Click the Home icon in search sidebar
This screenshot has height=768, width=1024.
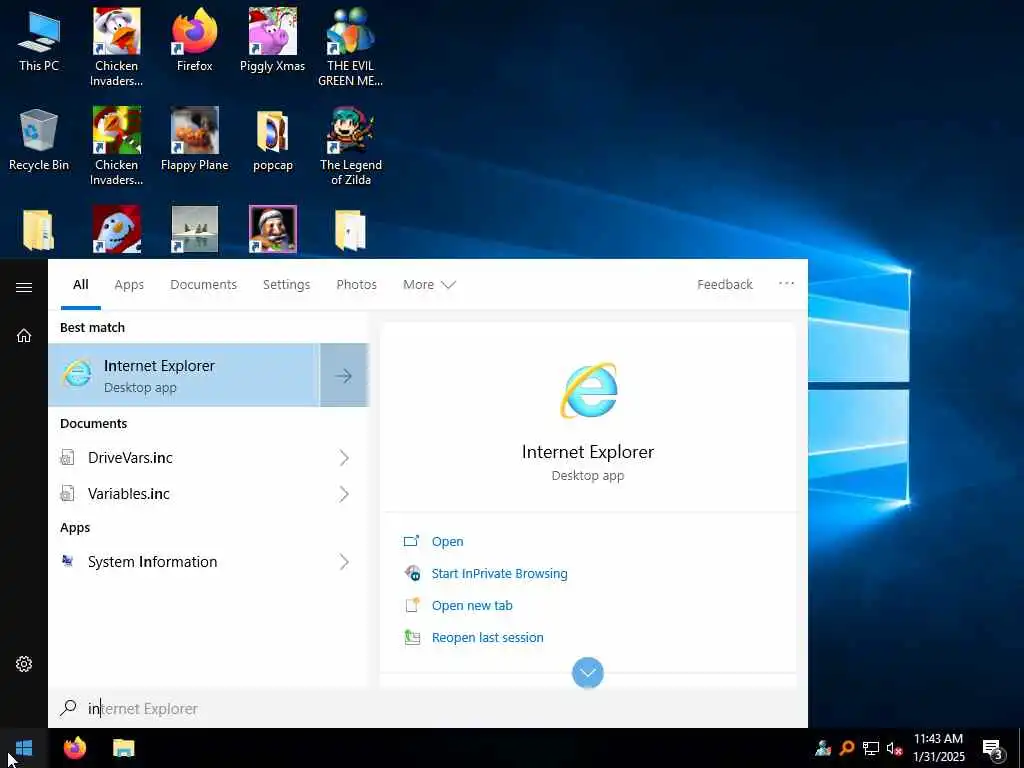pyautogui.click(x=24, y=336)
